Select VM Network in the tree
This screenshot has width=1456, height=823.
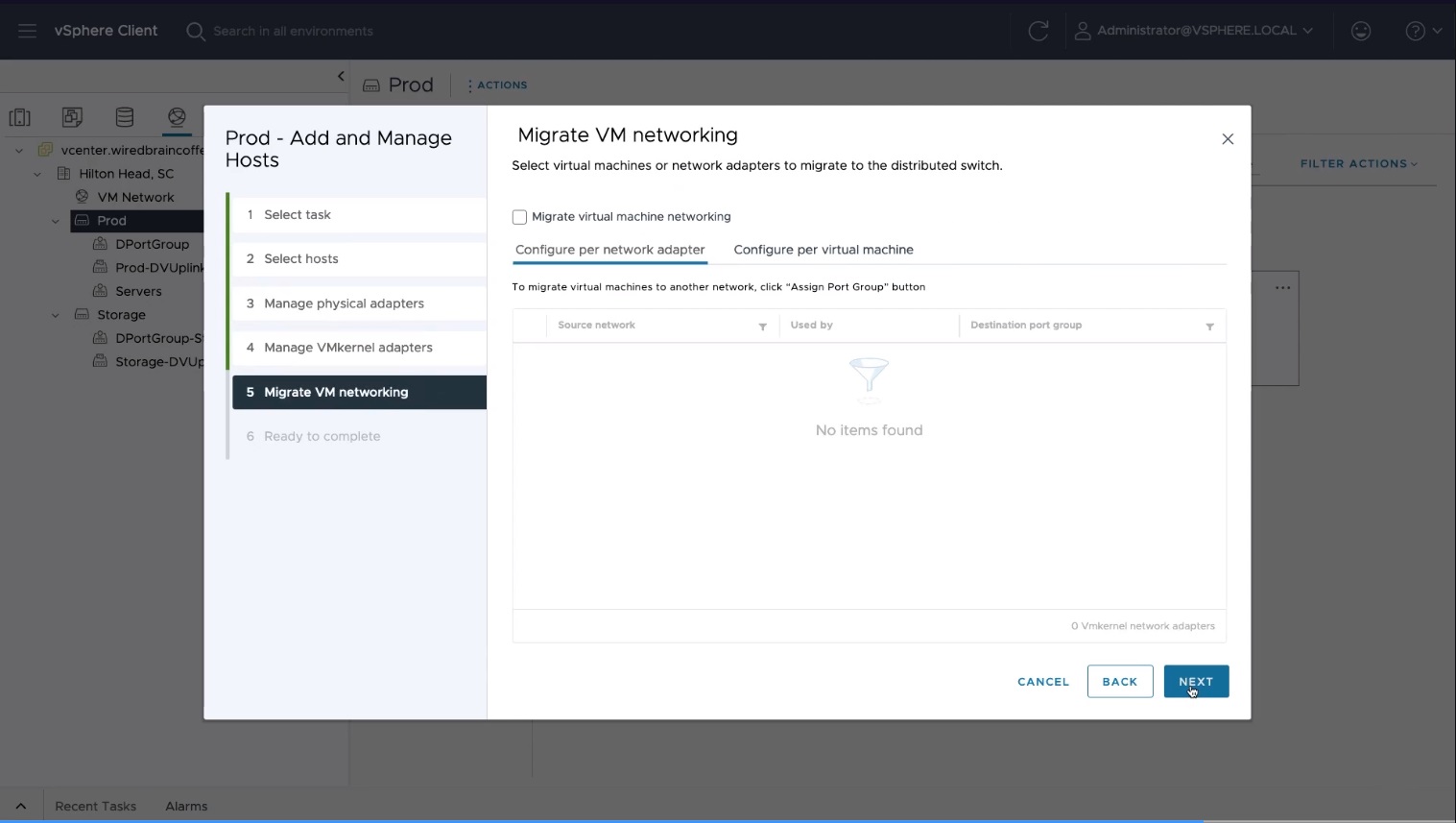[x=135, y=197]
